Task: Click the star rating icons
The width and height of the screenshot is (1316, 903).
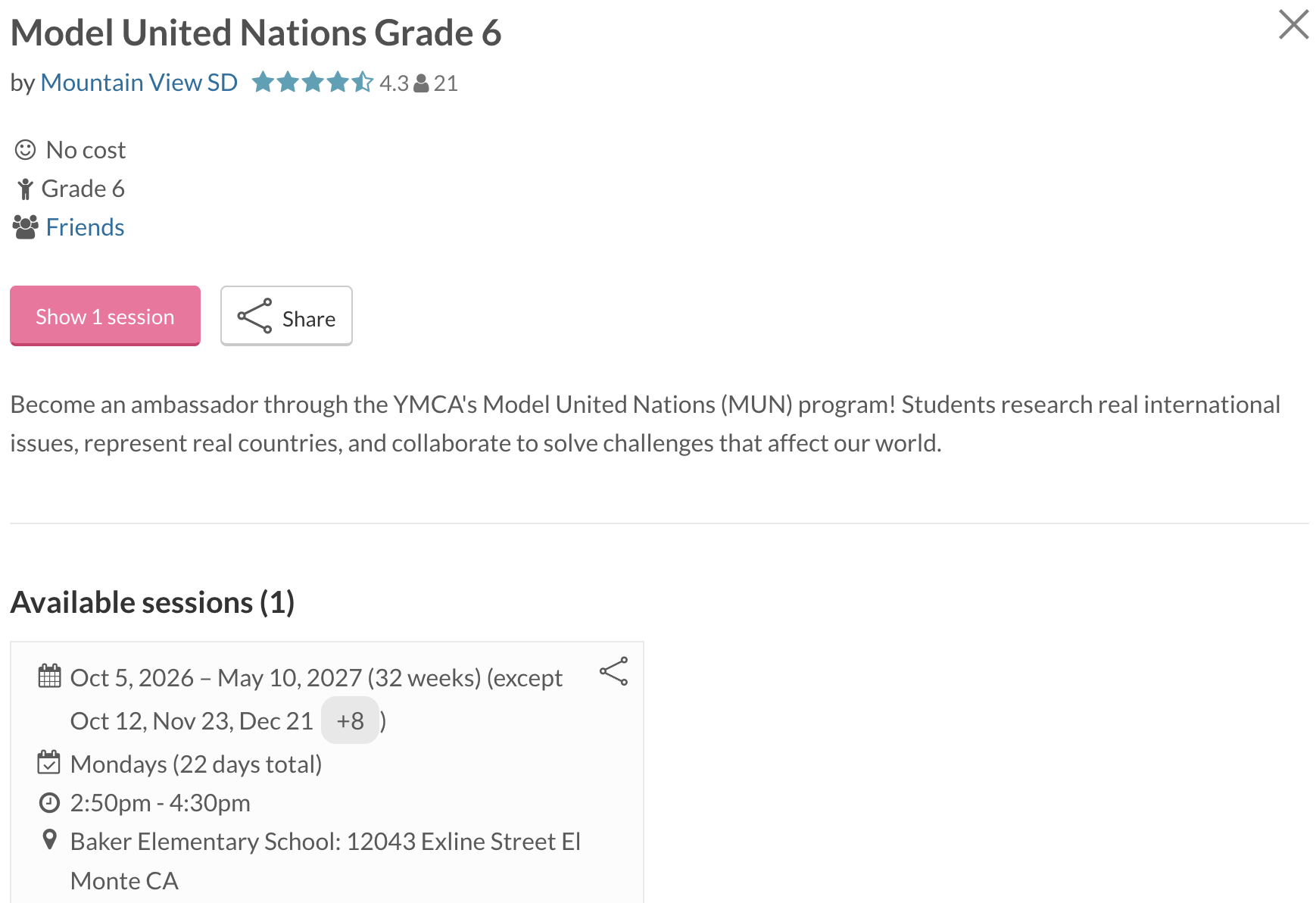Action: (x=313, y=82)
